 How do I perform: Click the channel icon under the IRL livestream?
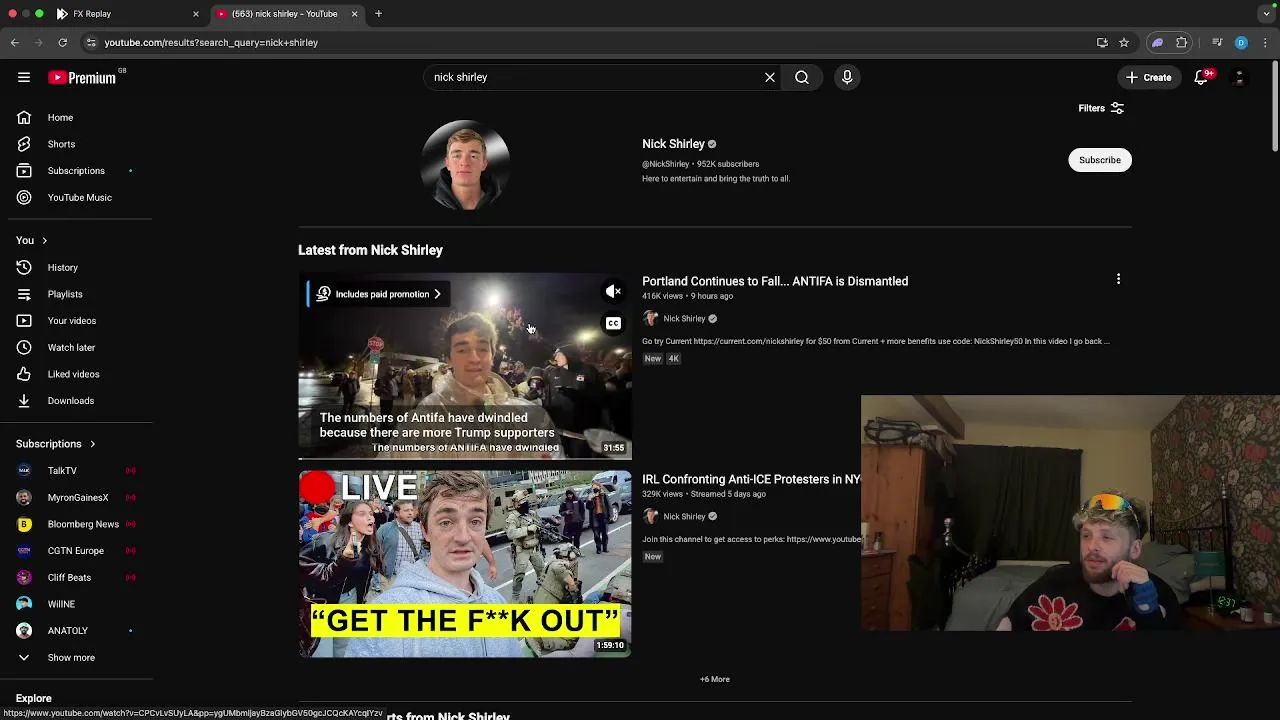tap(650, 516)
